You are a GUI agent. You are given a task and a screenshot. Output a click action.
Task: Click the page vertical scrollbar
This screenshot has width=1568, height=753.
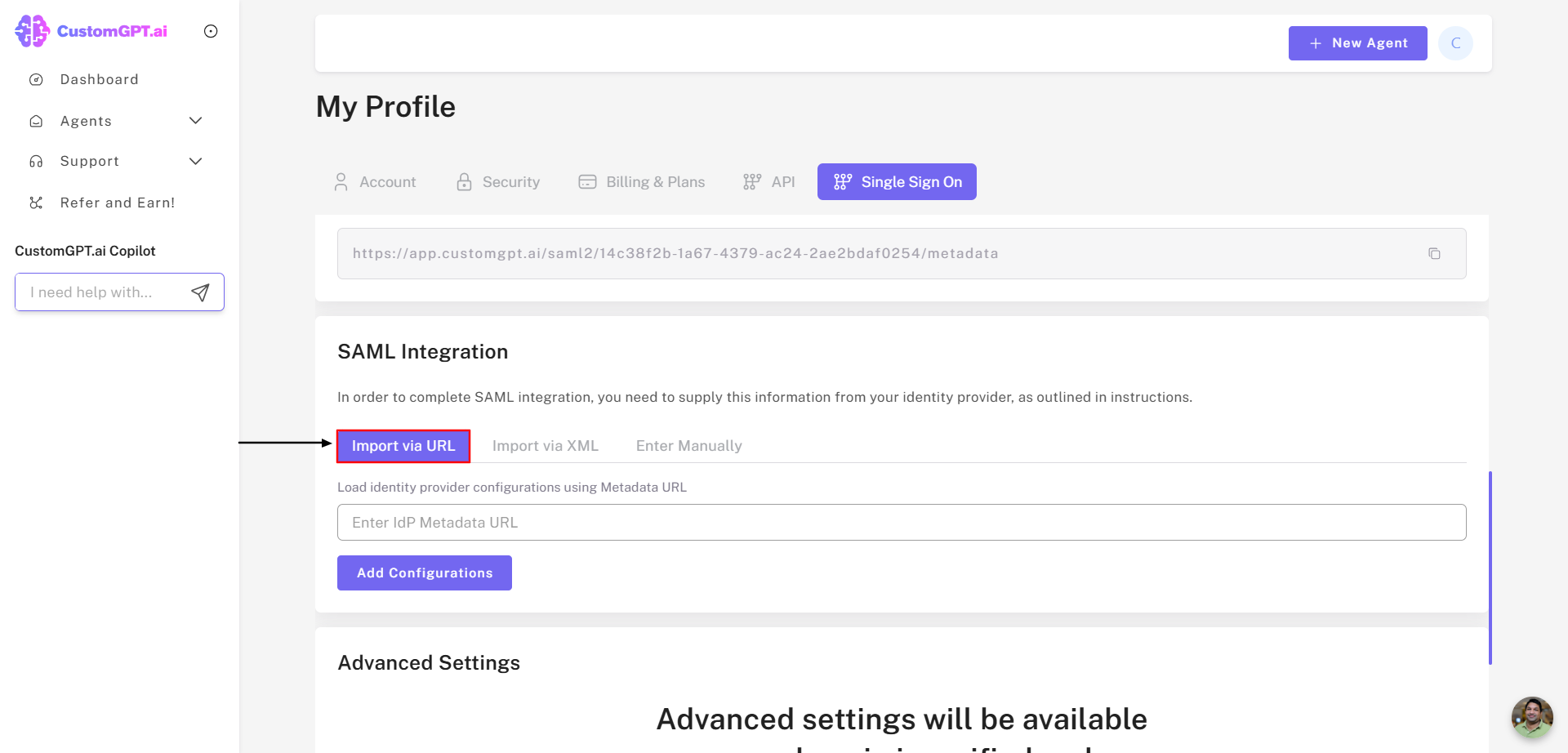pyautogui.click(x=1490, y=568)
